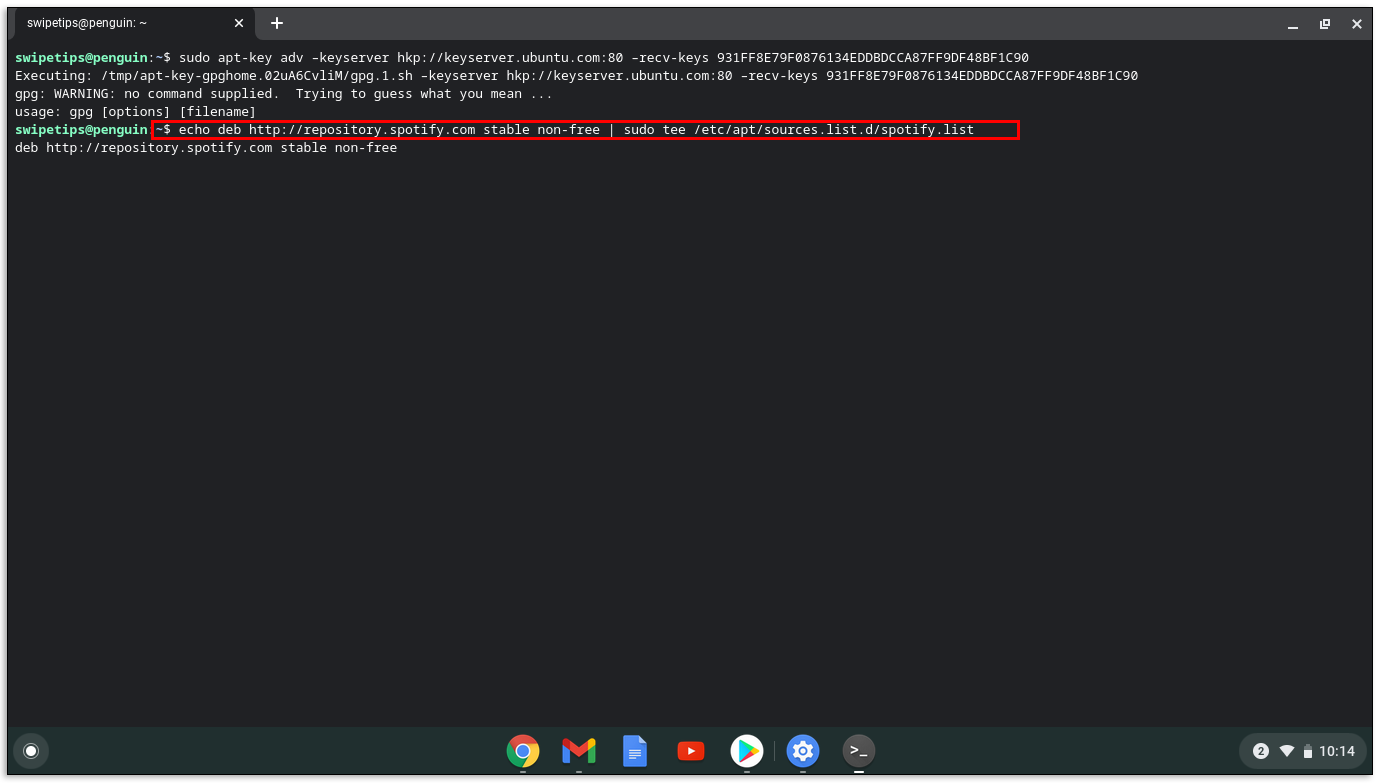Open the launcher circle button
The width and height of the screenshot is (1381, 783).
point(31,750)
